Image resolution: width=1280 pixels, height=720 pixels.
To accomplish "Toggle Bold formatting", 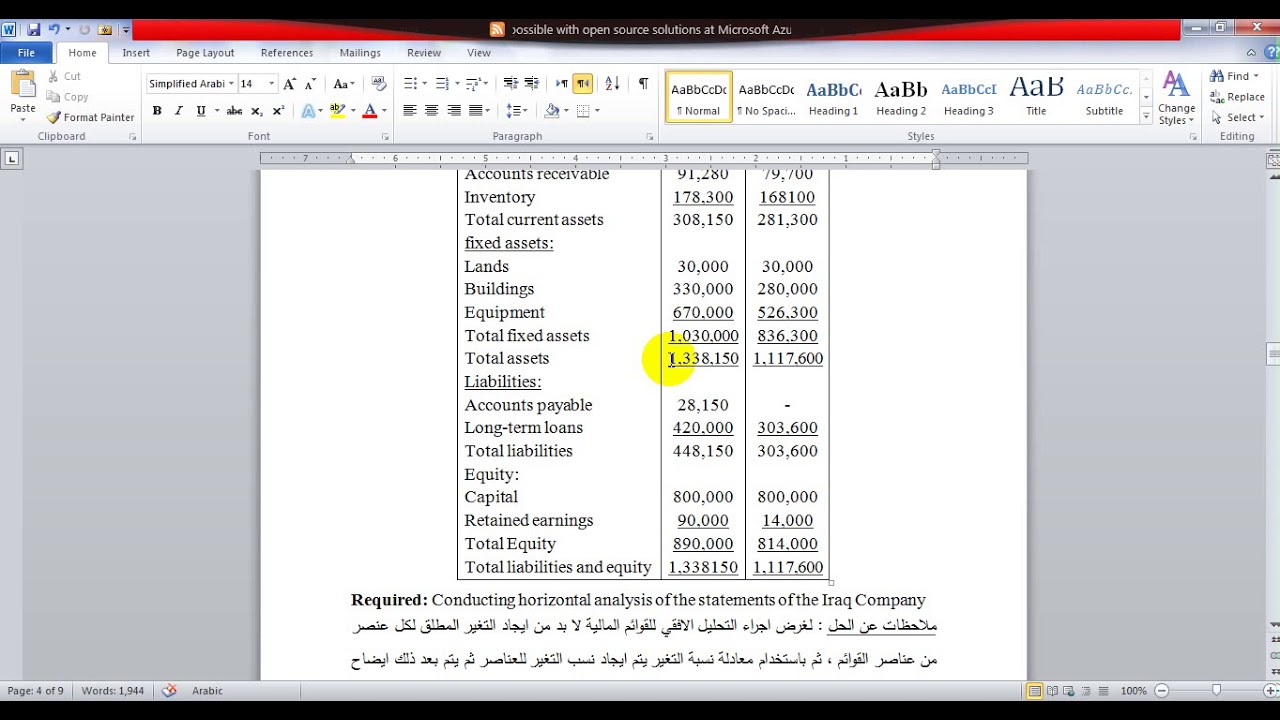I will click(157, 111).
